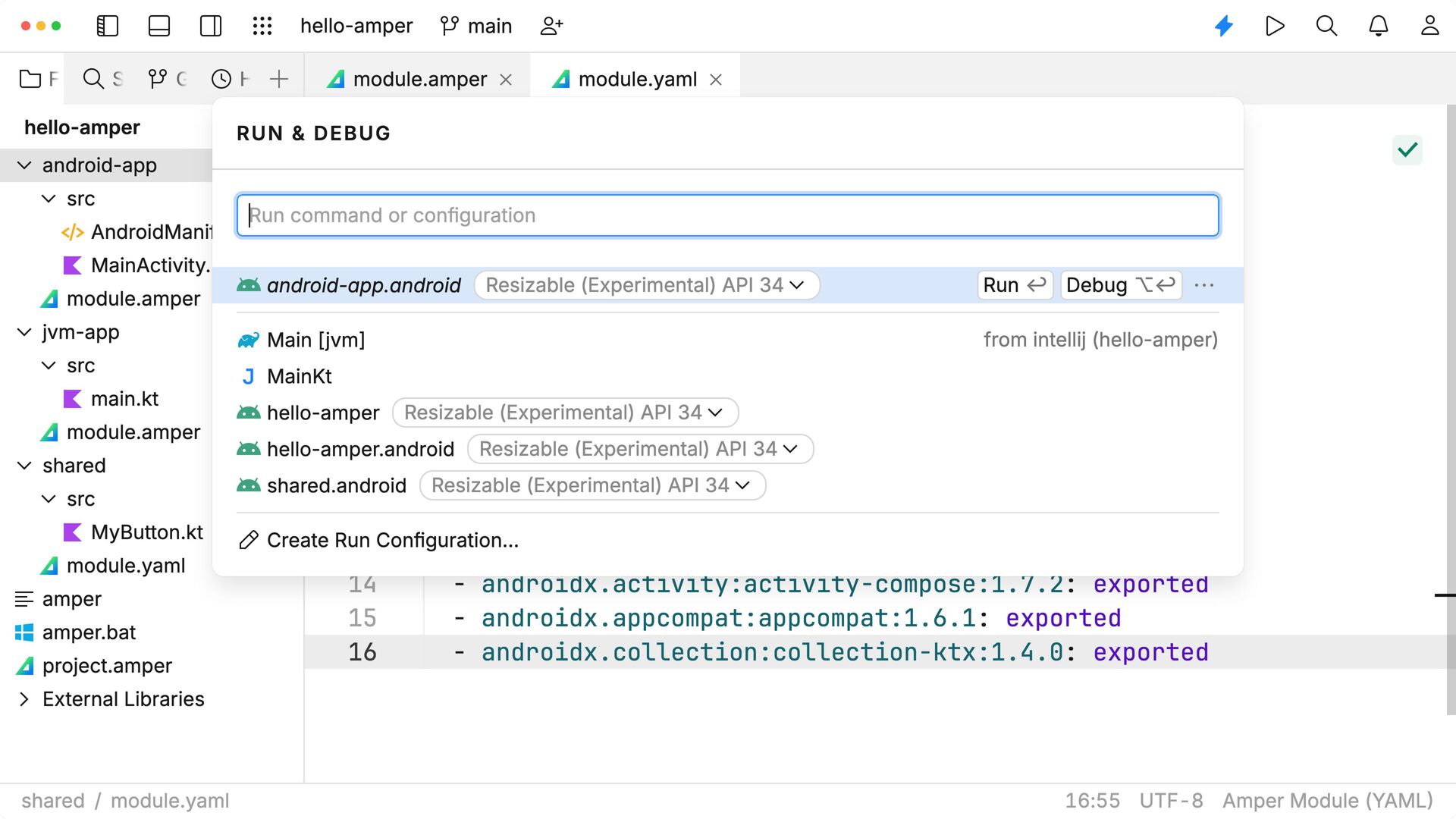Switch to Git branch sidebar tab
The height and width of the screenshot is (819, 1456).
[x=167, y=79]
